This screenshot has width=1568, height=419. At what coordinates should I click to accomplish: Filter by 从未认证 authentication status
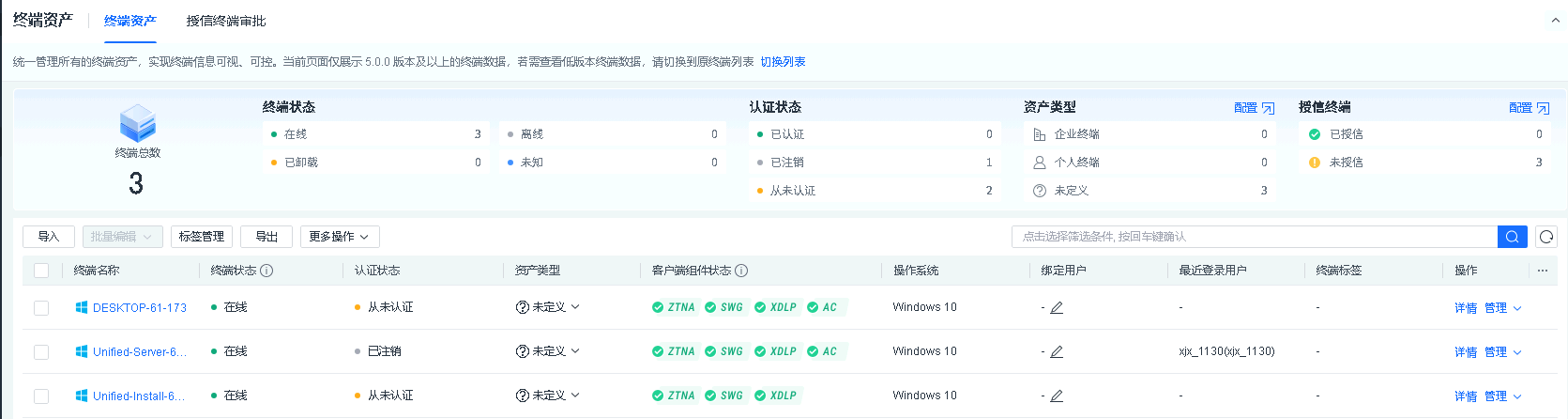click(x=875, y=191)
